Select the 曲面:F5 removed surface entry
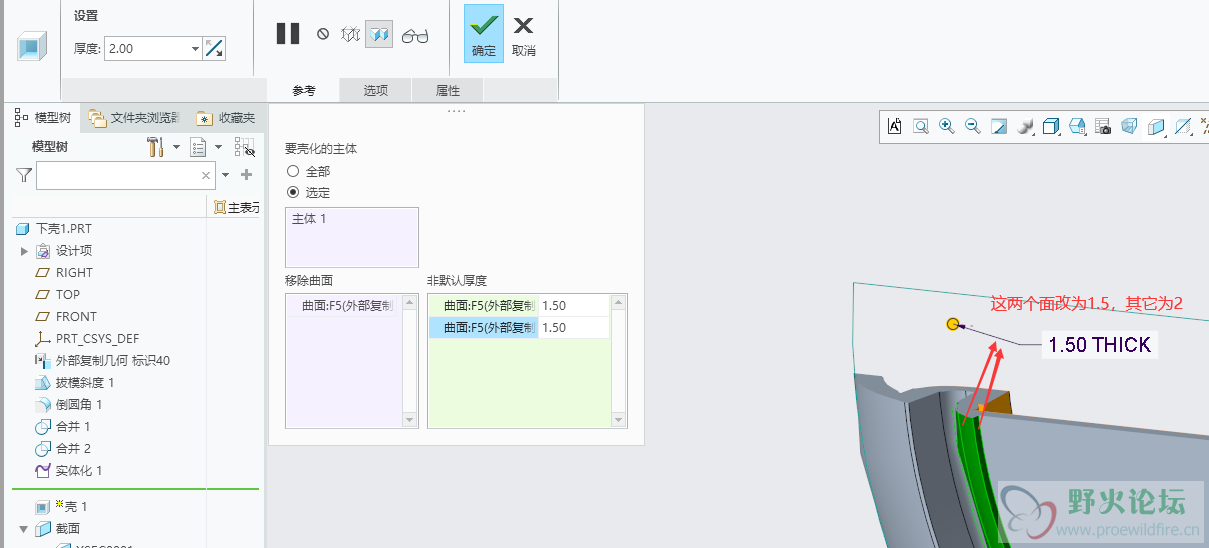1209x548 pixels. tap(345, 304)
